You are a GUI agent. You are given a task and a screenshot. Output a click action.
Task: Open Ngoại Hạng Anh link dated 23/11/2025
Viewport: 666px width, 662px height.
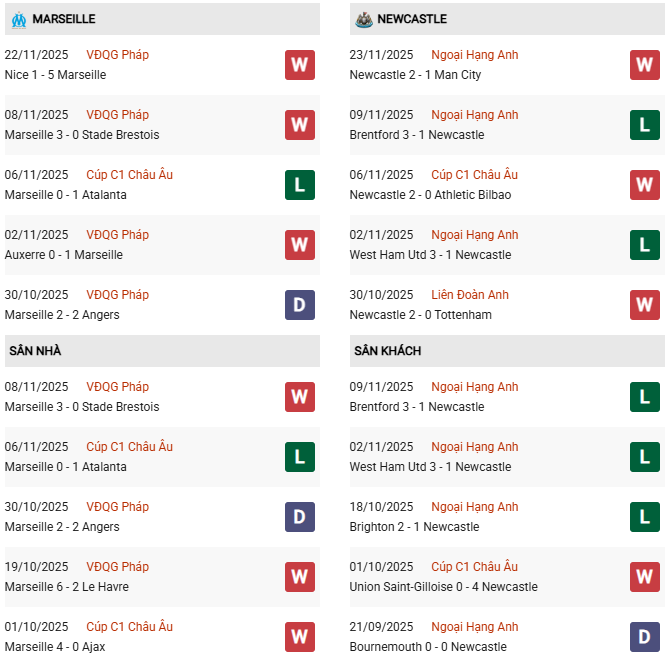point(475,55)
